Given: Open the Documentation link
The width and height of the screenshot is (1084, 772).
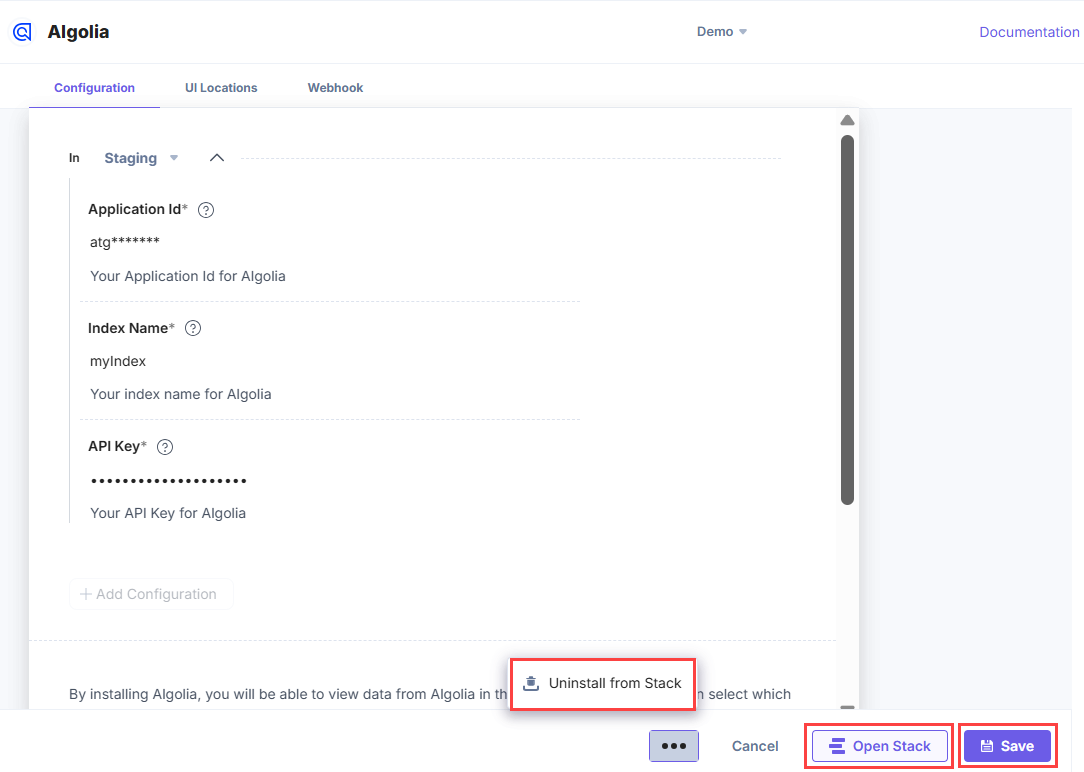Looking at the screenshot, I should (1029, 32).
